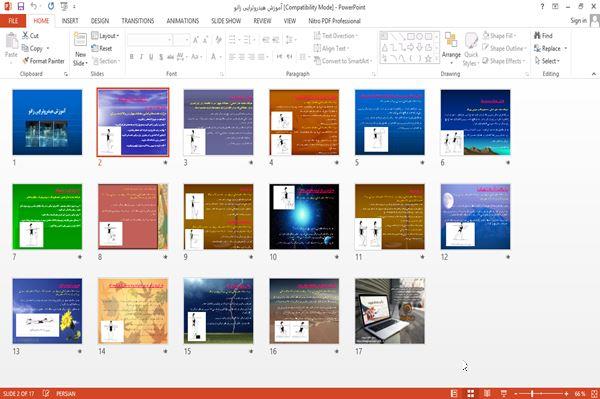Toggle Underline formatting button

151,57
